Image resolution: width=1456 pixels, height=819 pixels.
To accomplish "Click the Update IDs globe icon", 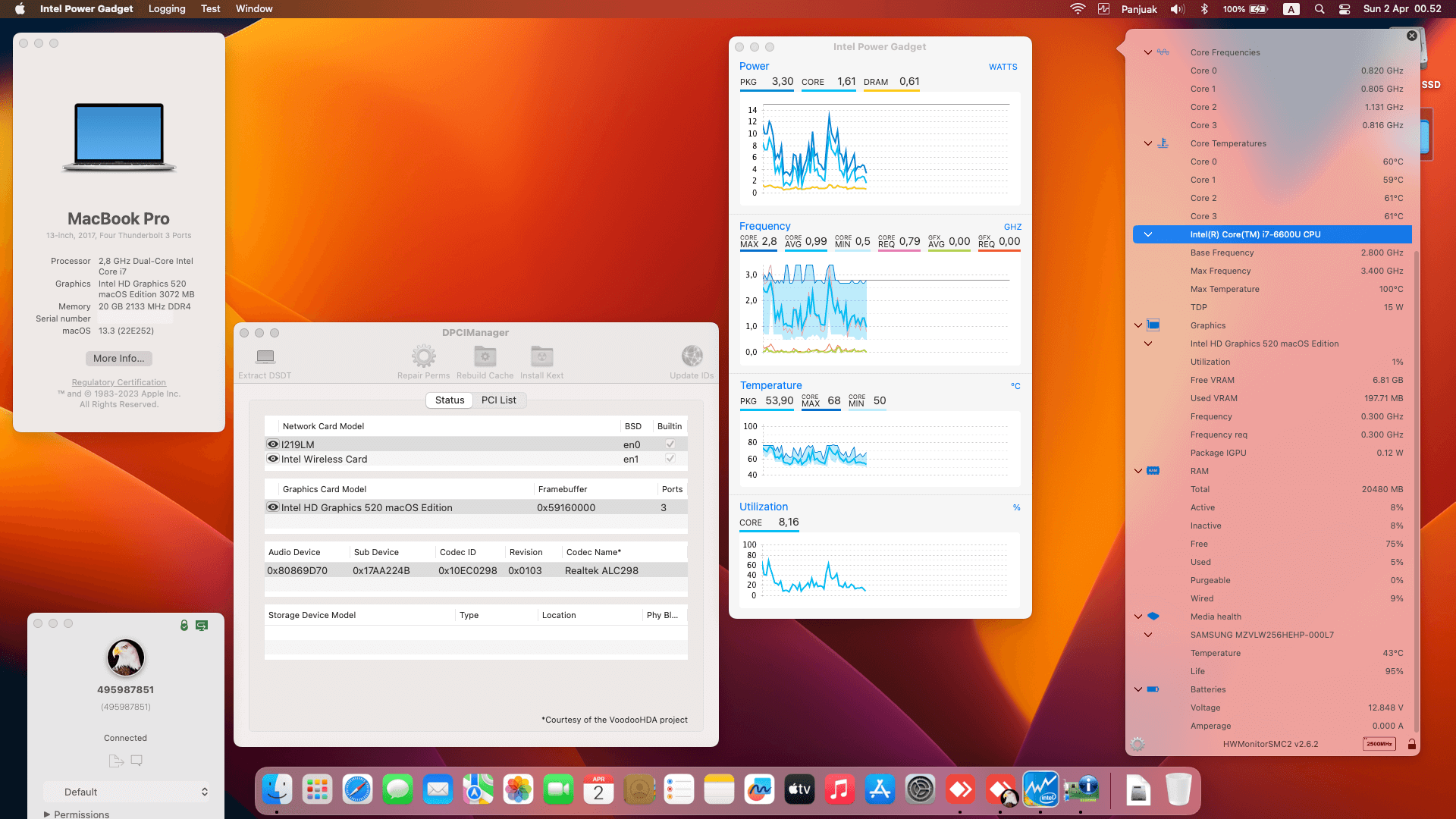I will (x=692, y=356).
